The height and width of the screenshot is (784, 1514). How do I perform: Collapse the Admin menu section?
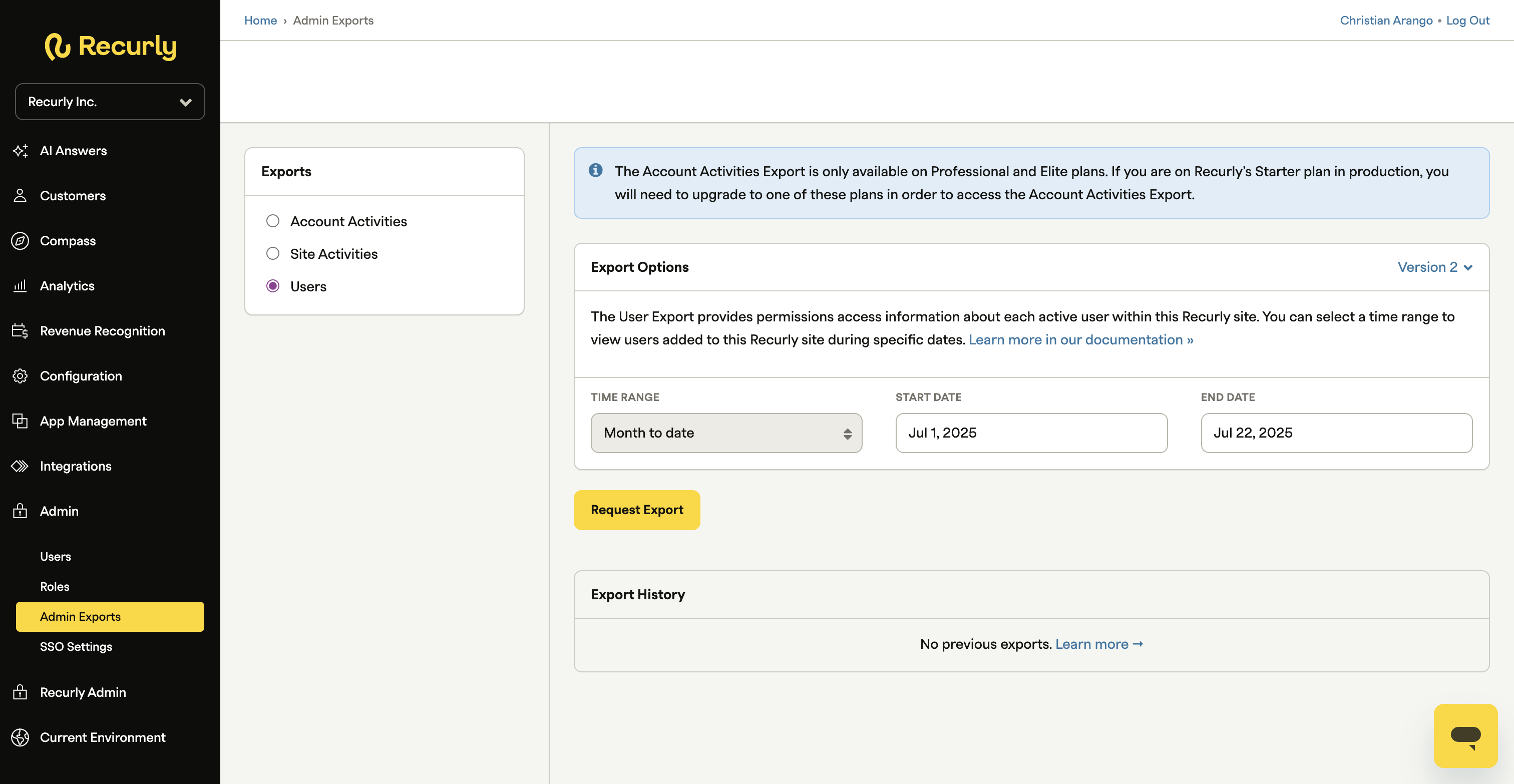point(60,511)
